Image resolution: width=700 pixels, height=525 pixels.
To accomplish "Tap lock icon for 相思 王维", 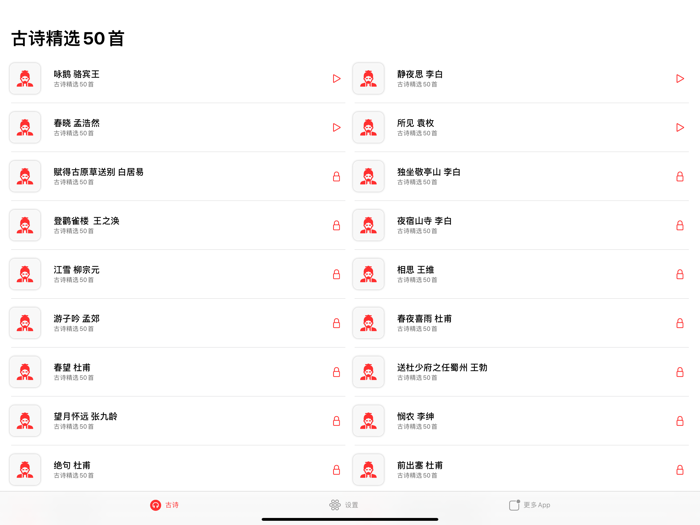I will point(680,274).
